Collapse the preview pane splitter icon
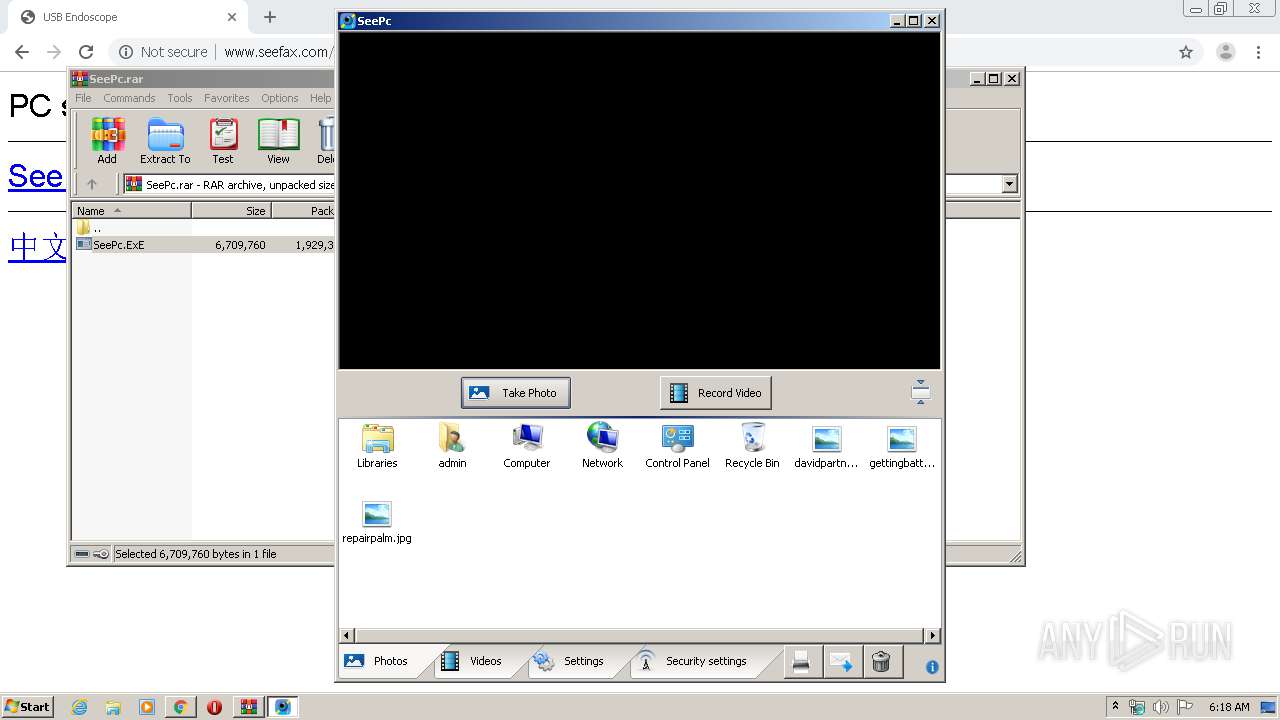This screenshot has width=1280, height=720. pos(921,392)
